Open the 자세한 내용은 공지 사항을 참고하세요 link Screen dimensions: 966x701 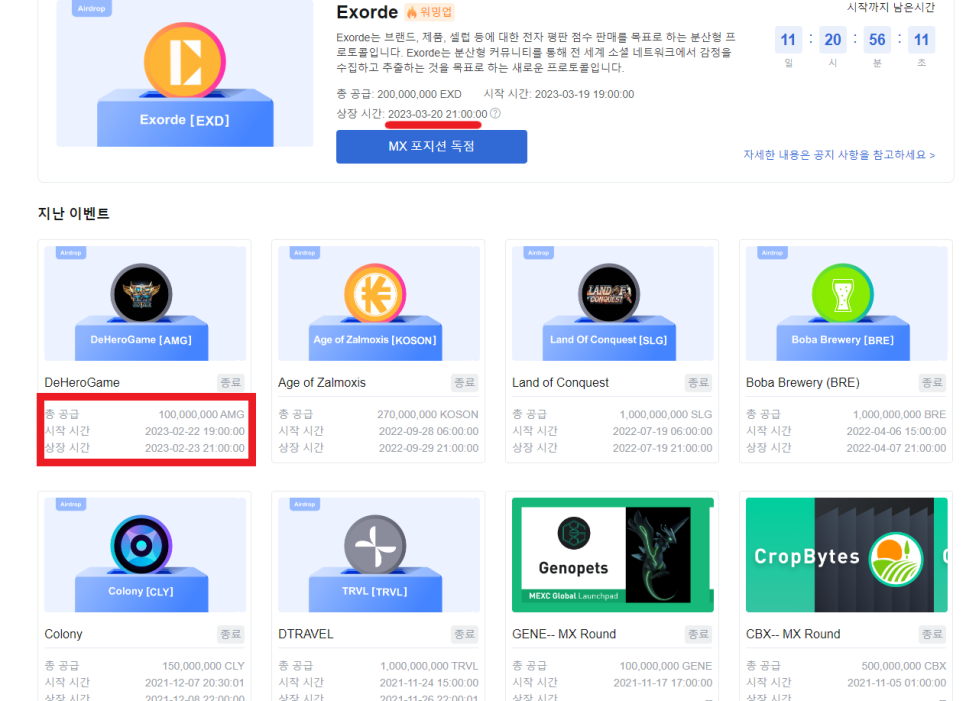pos(839,155)
